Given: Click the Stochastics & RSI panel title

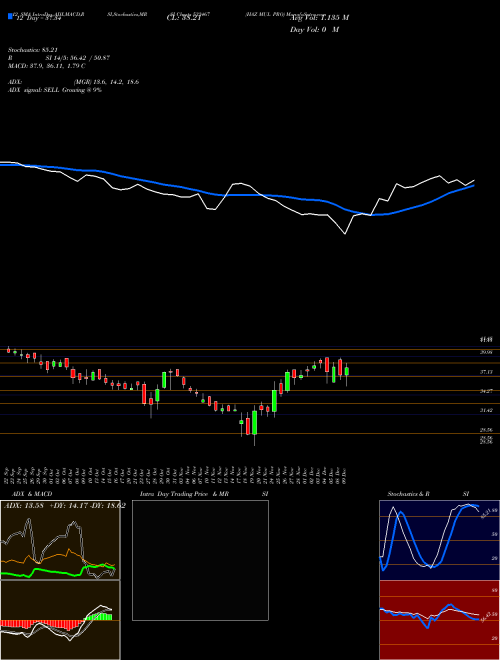Looking at the screenshot, I should [428, 494].
